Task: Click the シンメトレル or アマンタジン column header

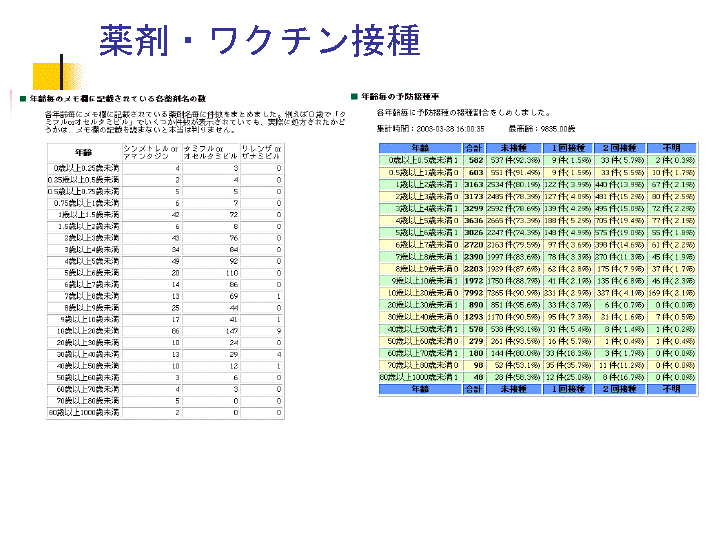Action: (x=150, y=150)
